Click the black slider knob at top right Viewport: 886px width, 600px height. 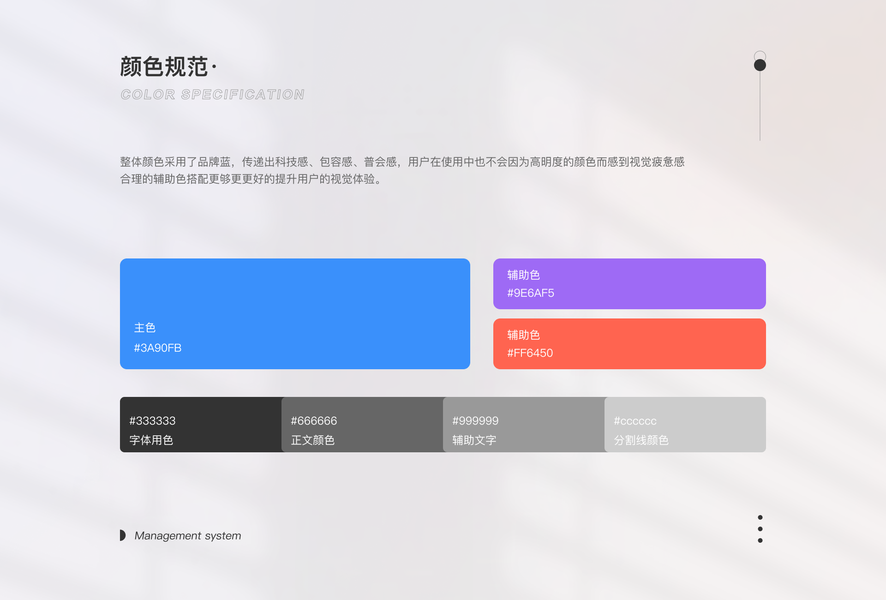pos(760,65)
